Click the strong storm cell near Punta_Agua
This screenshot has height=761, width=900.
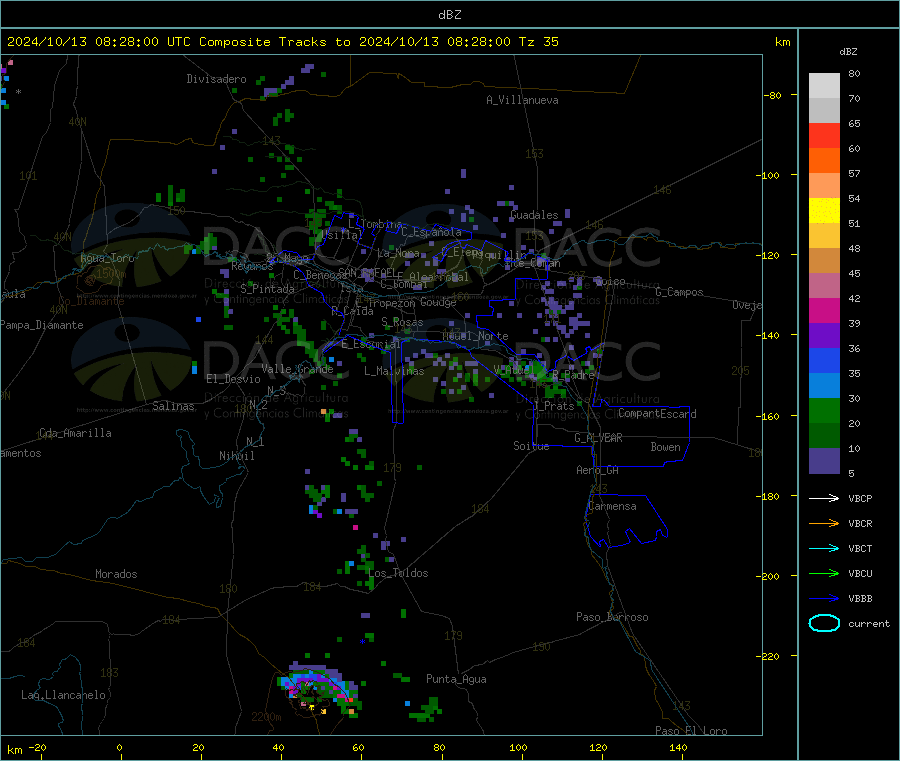point(319,690)
